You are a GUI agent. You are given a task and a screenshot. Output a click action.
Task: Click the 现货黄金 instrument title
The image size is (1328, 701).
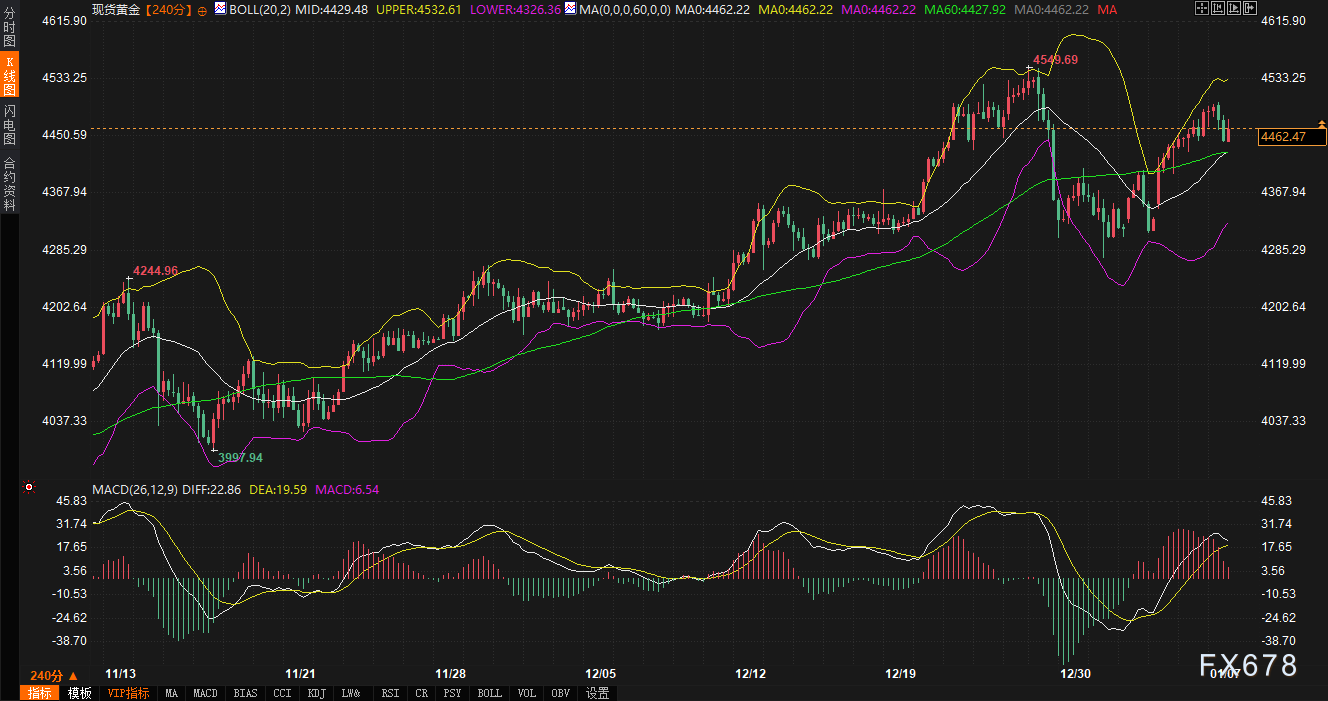tap(116, 9)
